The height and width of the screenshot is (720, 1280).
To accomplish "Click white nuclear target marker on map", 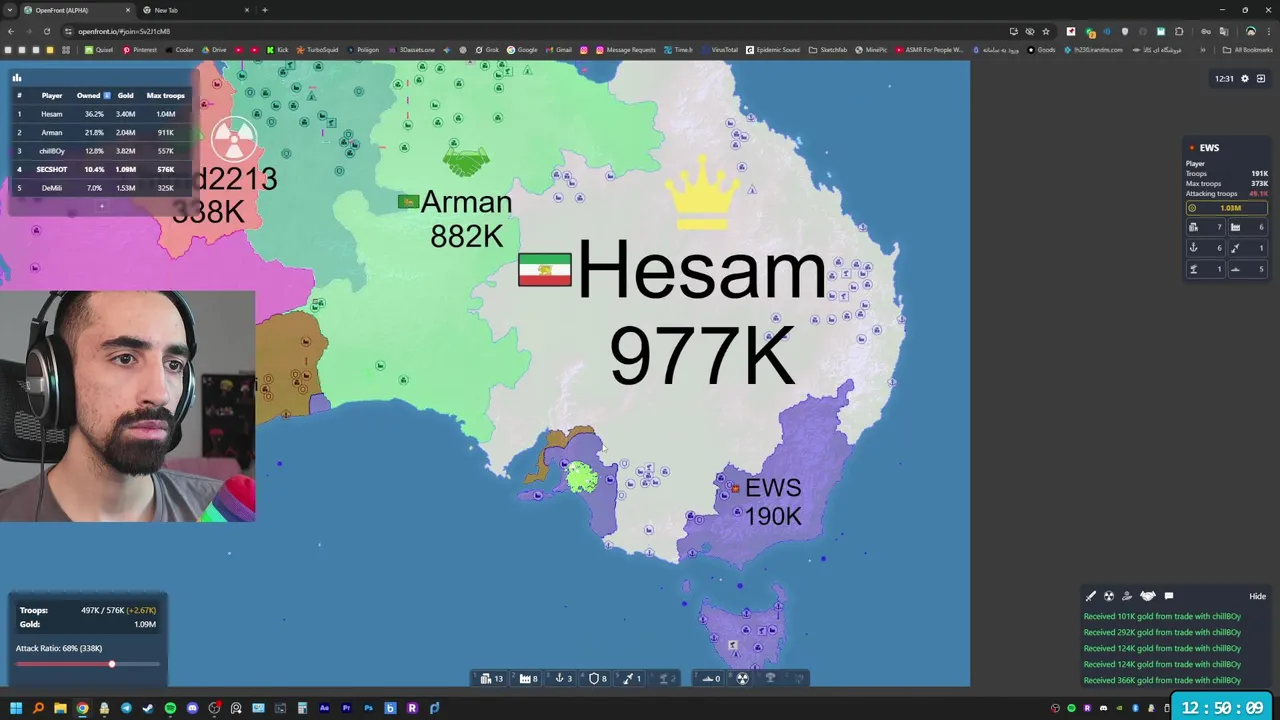I will [x=234, y=140].
